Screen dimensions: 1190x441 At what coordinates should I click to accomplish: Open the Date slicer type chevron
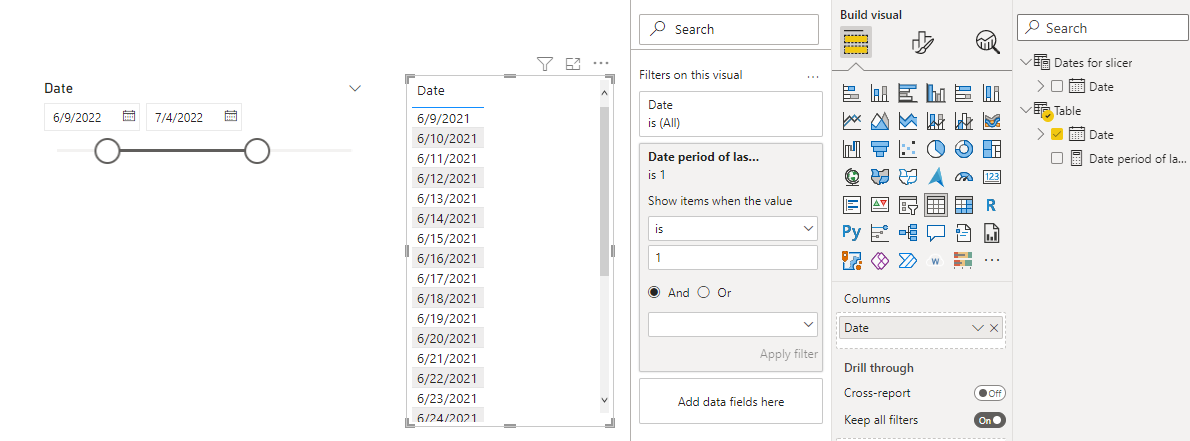pos(354,88)
